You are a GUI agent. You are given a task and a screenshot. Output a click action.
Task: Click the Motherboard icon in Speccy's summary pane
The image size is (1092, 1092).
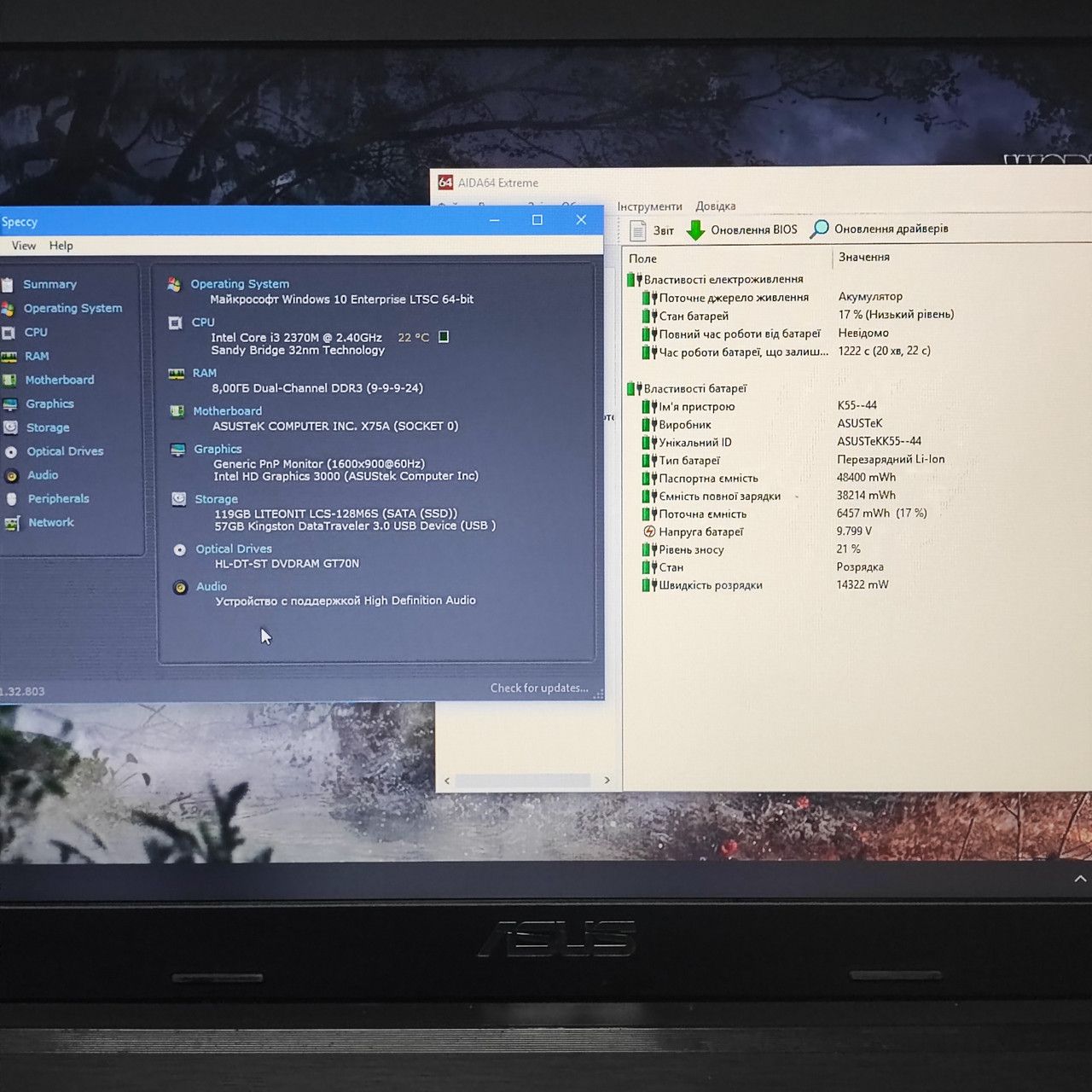[x=177, y=411]
